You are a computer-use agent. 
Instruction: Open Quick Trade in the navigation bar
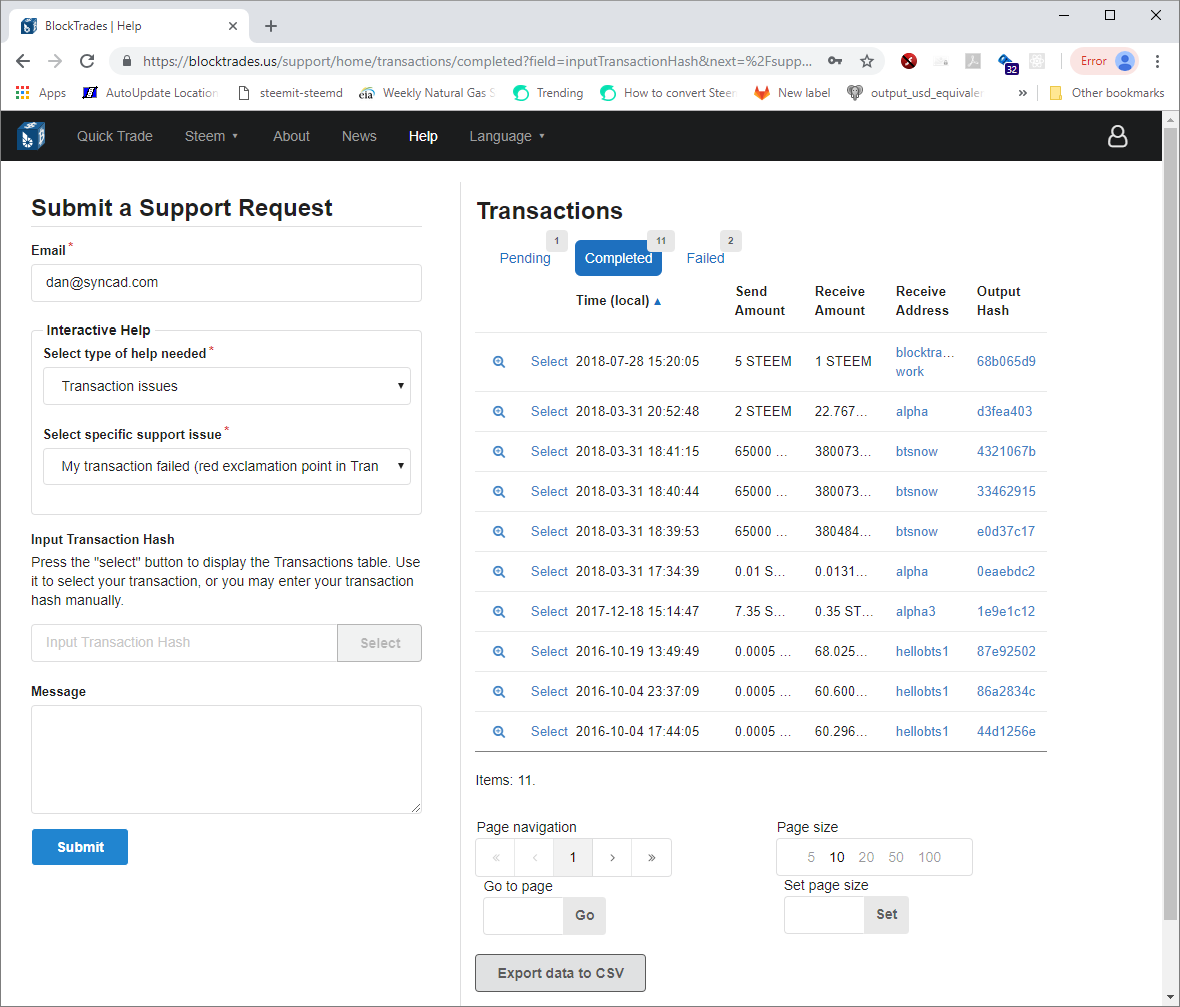[x=114, y=136]
